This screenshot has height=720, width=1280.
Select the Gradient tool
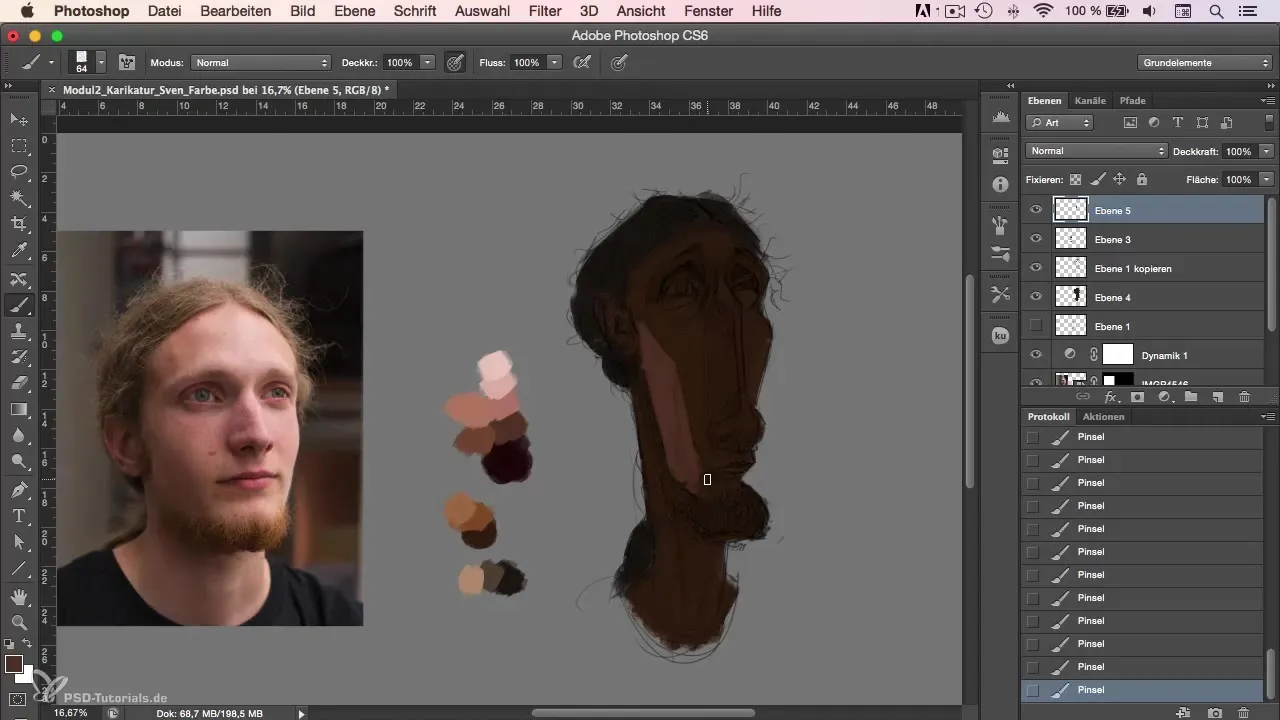point(18,409)
